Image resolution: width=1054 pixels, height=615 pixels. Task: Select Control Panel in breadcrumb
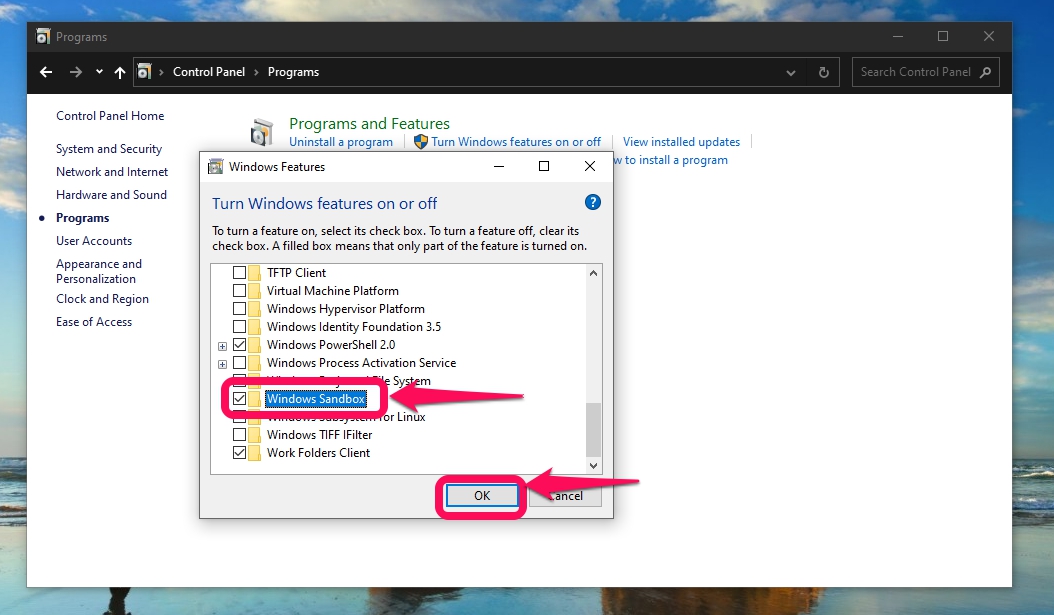[x=208, y=72]
